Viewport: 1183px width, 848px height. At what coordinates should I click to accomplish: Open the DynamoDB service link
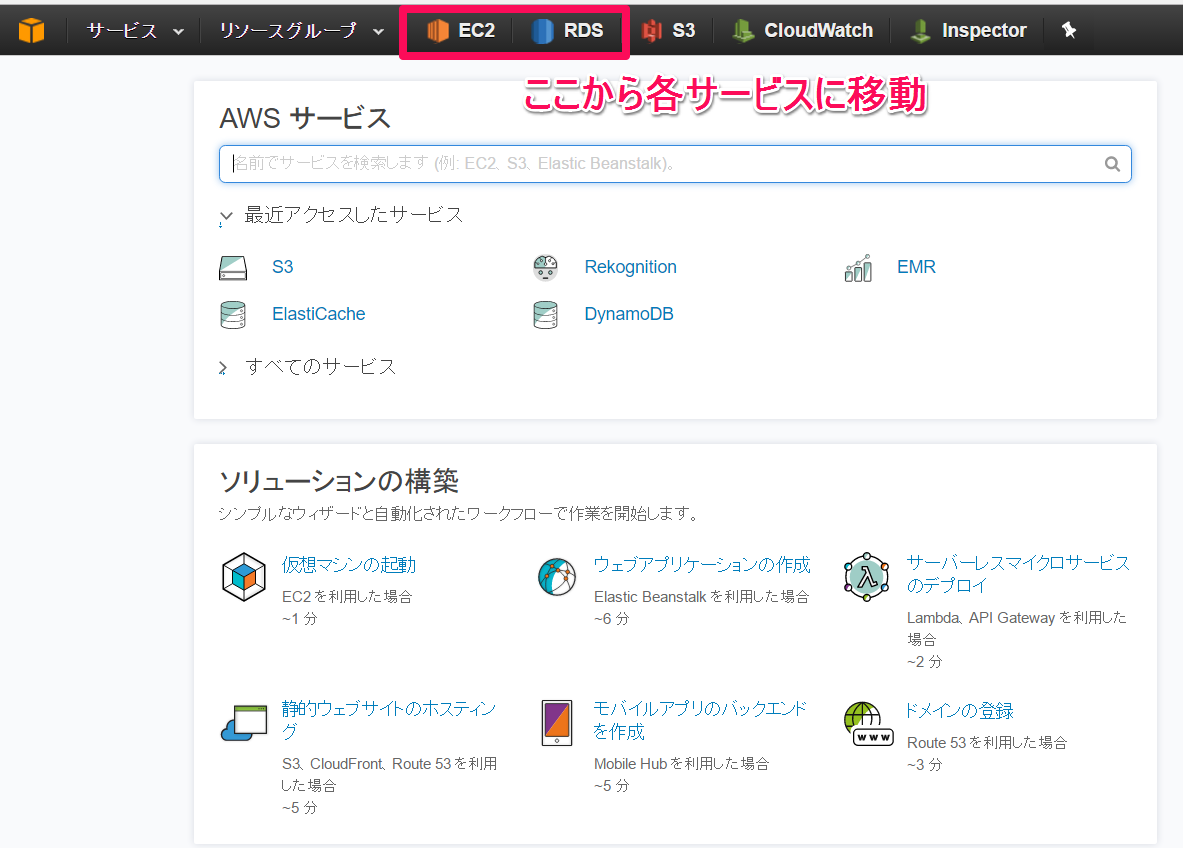click(628, 314)
